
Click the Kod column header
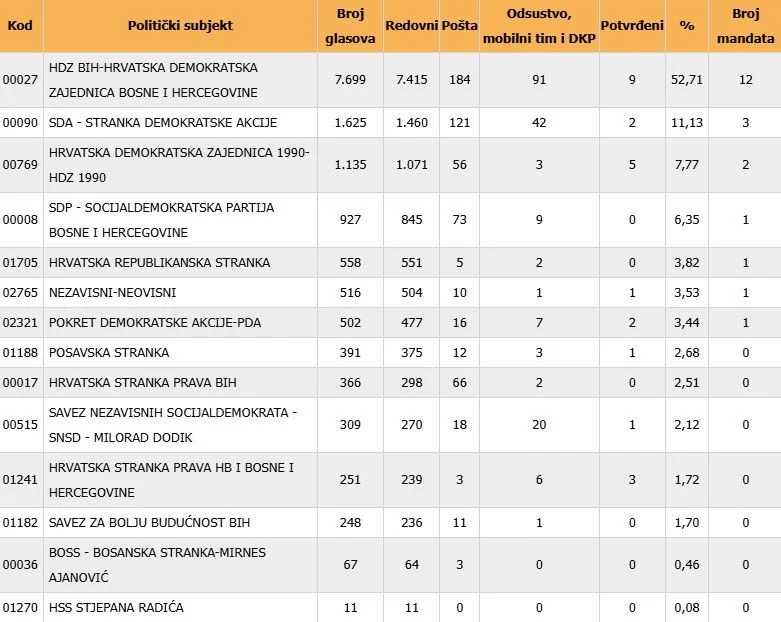point(20,25)
